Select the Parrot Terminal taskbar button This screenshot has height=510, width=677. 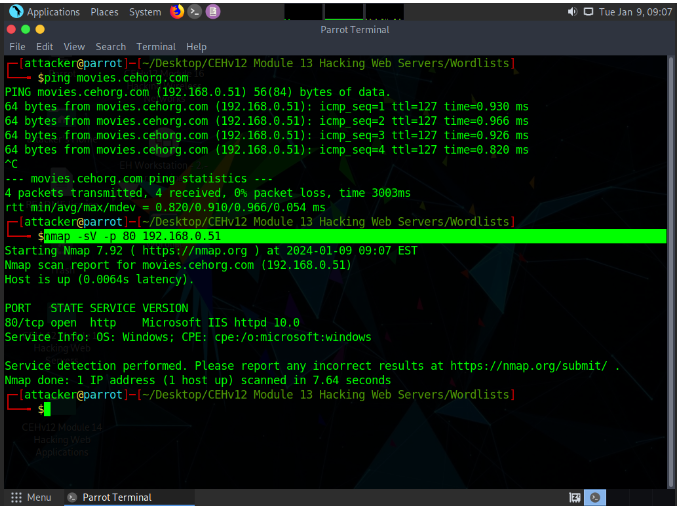coord(110,497)
